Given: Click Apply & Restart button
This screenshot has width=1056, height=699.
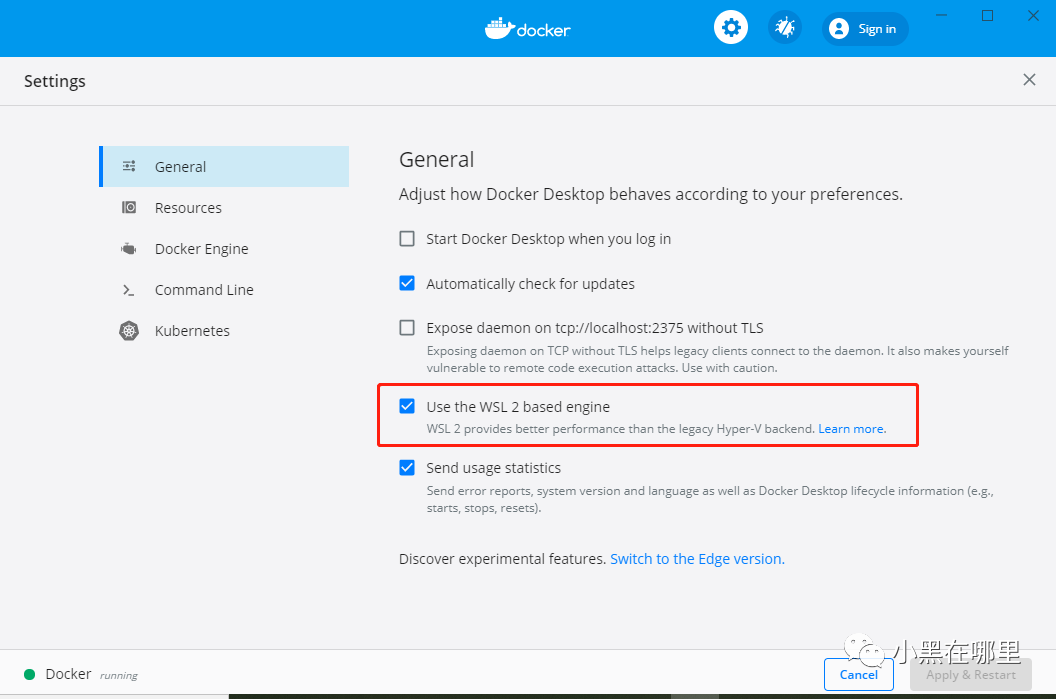Looking at the screenshot, I should tap(970, 674).
